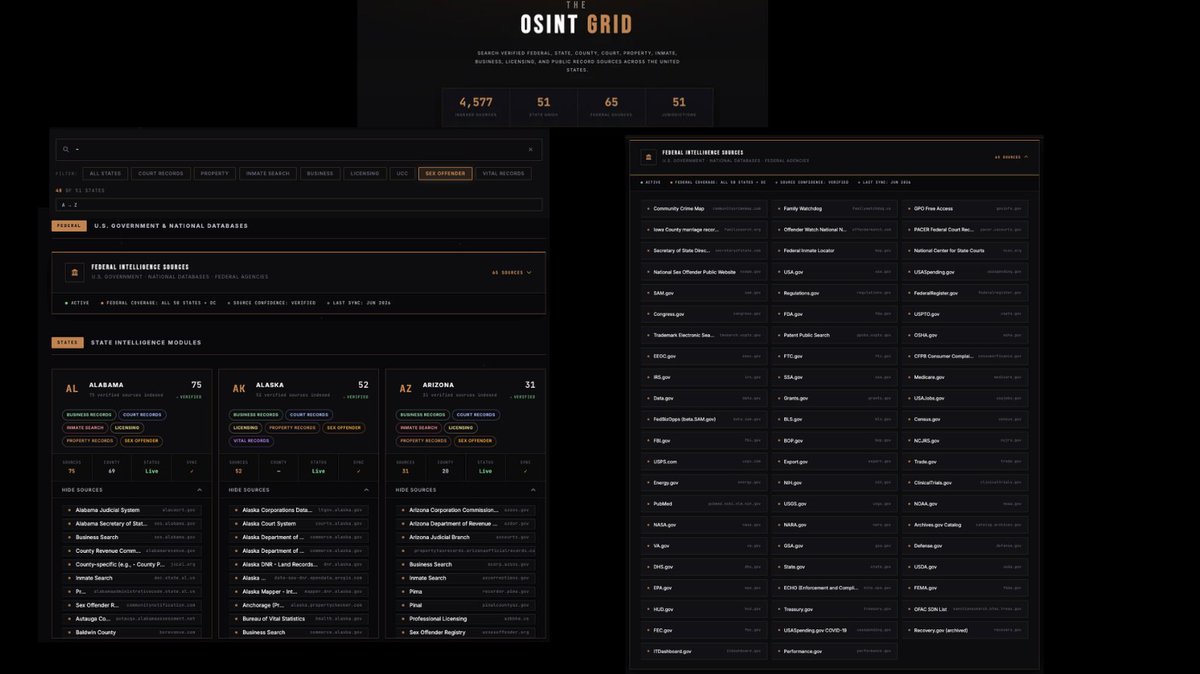Select the Business filter

point(320,173)
